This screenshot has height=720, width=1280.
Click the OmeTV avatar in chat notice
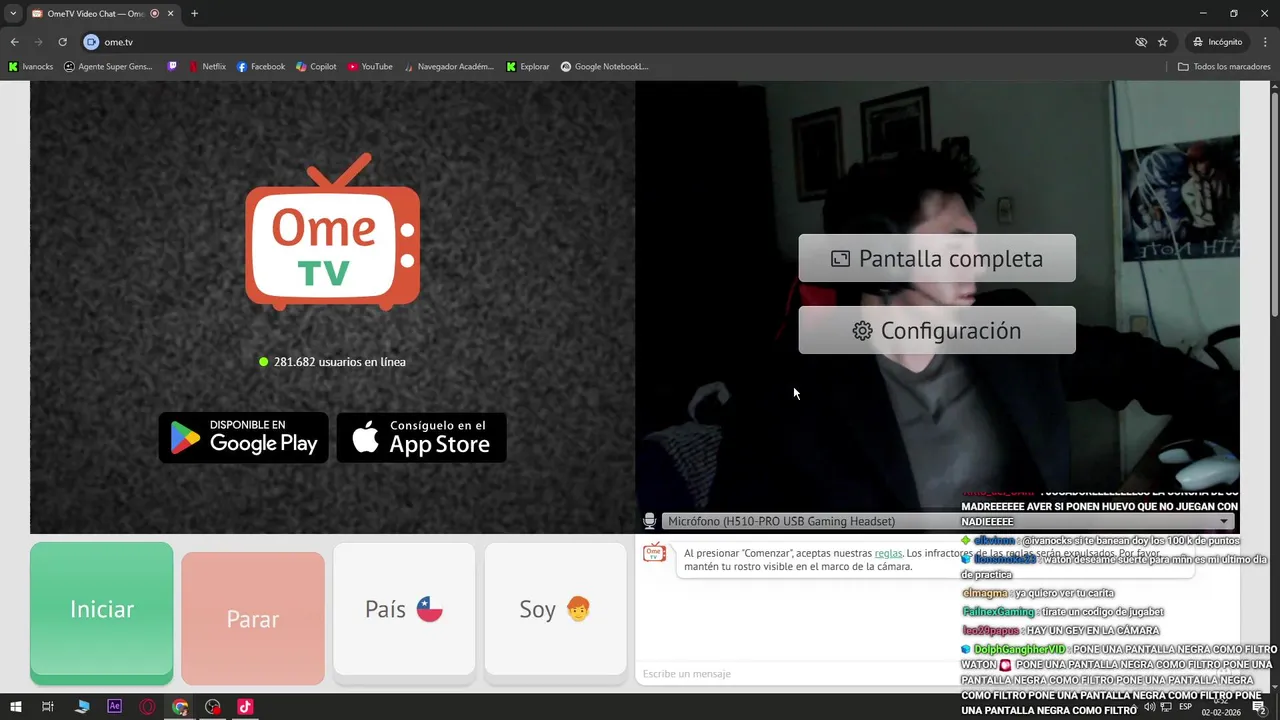pos(654,553)
